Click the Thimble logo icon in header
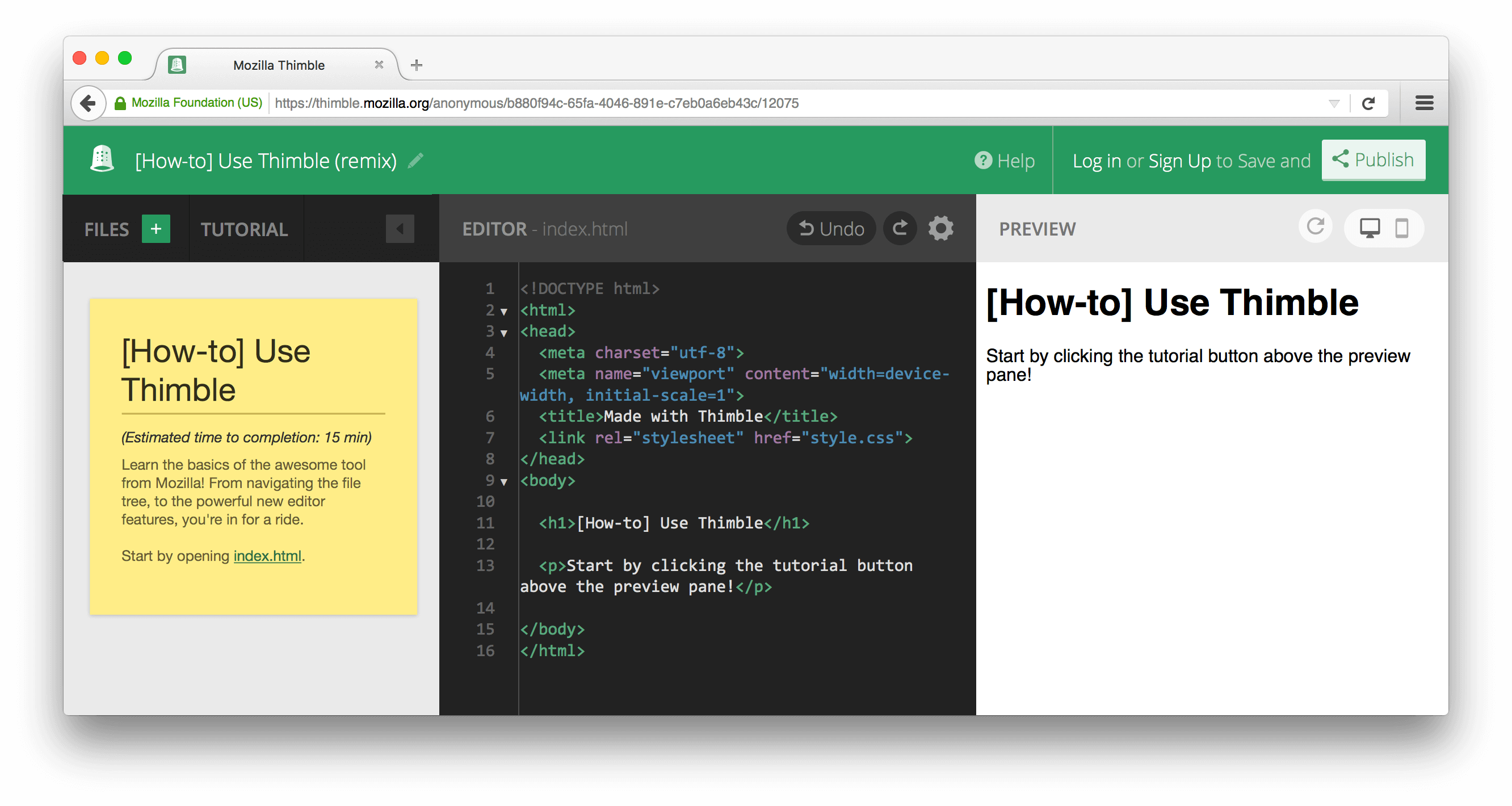 (102, 159)
